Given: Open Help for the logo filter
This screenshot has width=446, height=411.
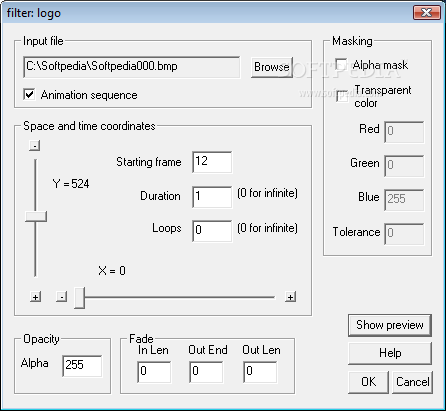Looking at the screenshot, I should point(390,353).
